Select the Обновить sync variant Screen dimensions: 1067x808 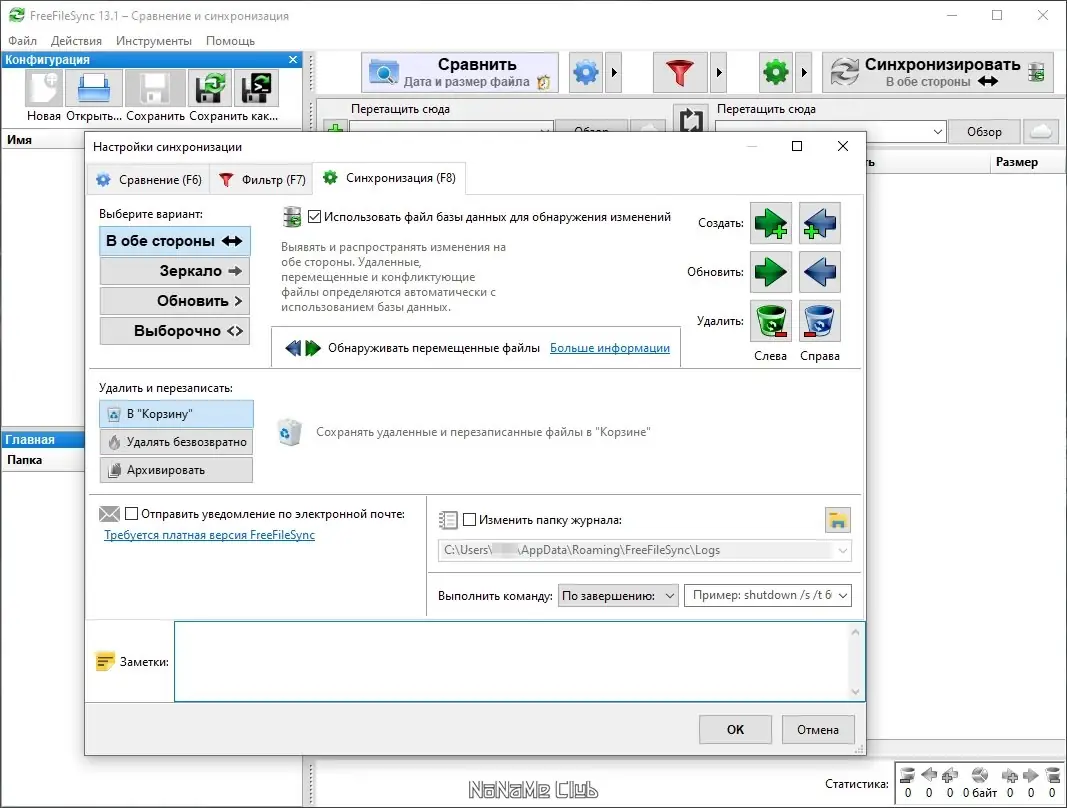(x=175, y=301)
